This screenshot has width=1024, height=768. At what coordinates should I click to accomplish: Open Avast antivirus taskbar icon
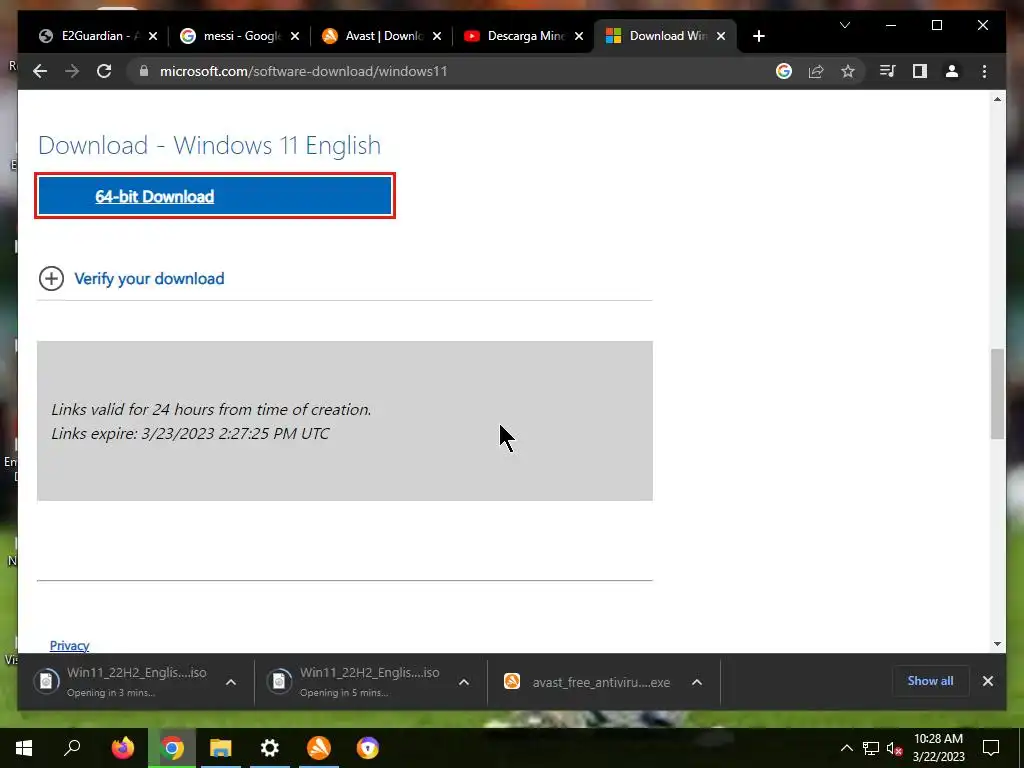pyautogui.click(x=319, y=748)
